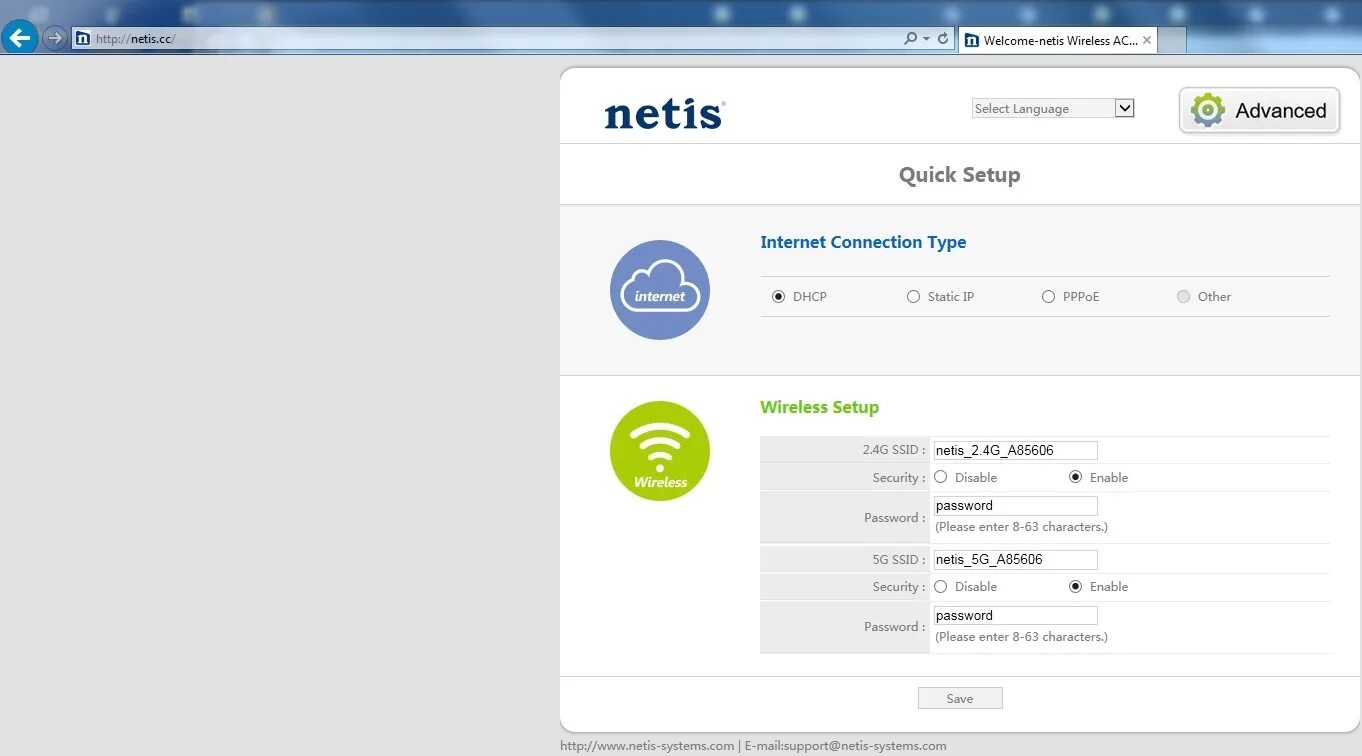Open a new blank browser tab

tap(1172, 41)
